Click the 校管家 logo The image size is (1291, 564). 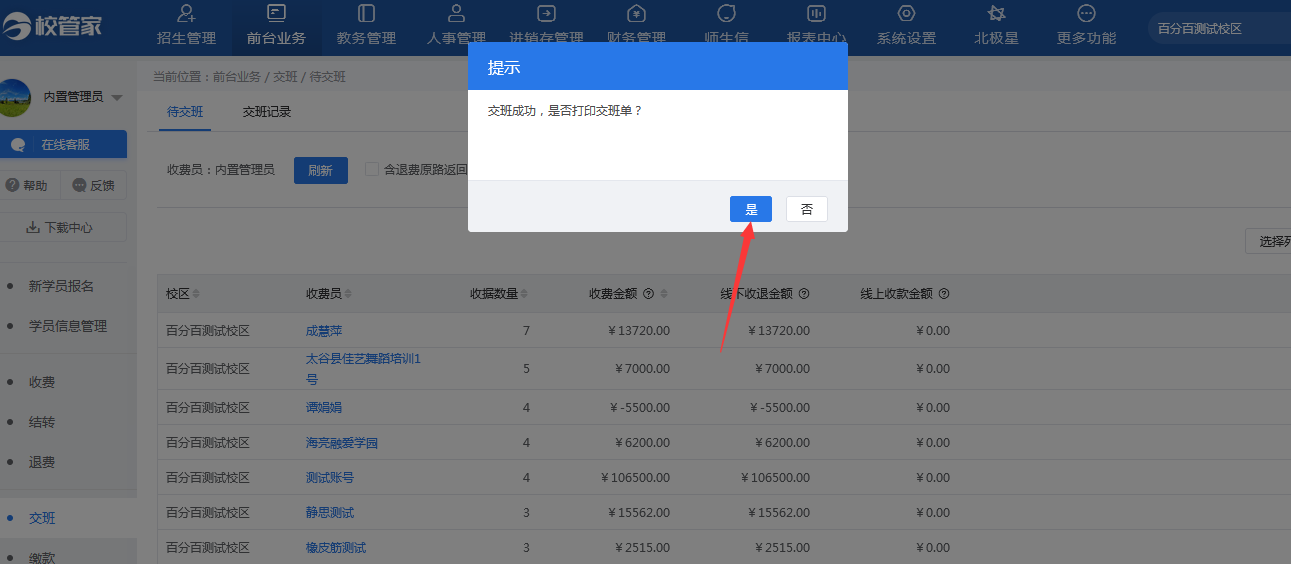point(52,27)
